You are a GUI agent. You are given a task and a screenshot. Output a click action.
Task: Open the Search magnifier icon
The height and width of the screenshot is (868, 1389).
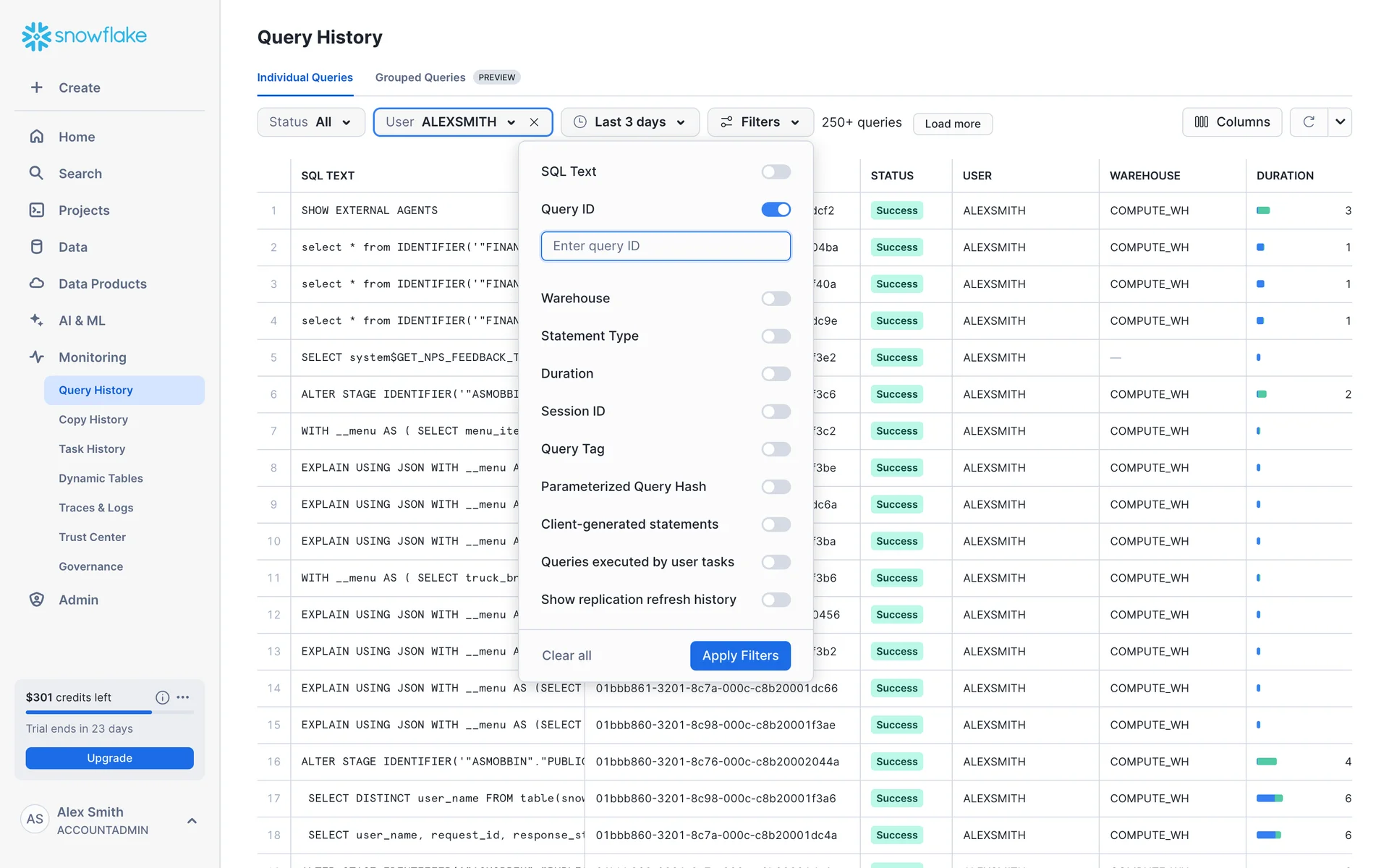[x=36, y=173]
